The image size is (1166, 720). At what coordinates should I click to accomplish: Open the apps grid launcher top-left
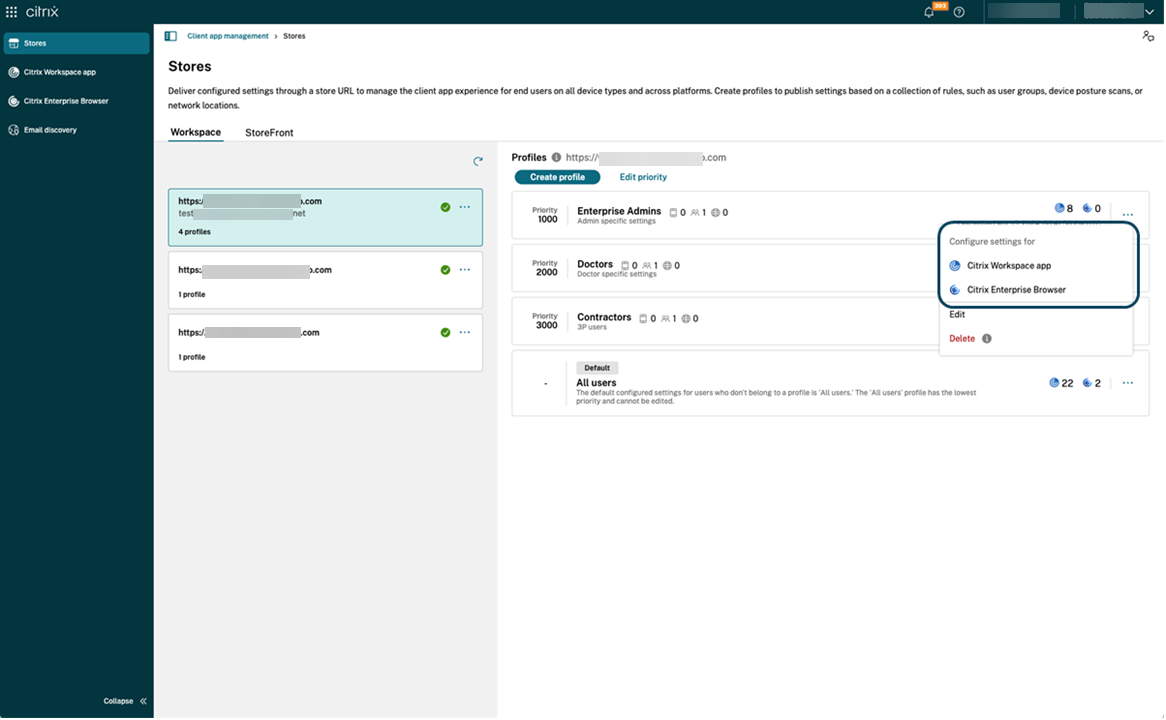(11, 11)
